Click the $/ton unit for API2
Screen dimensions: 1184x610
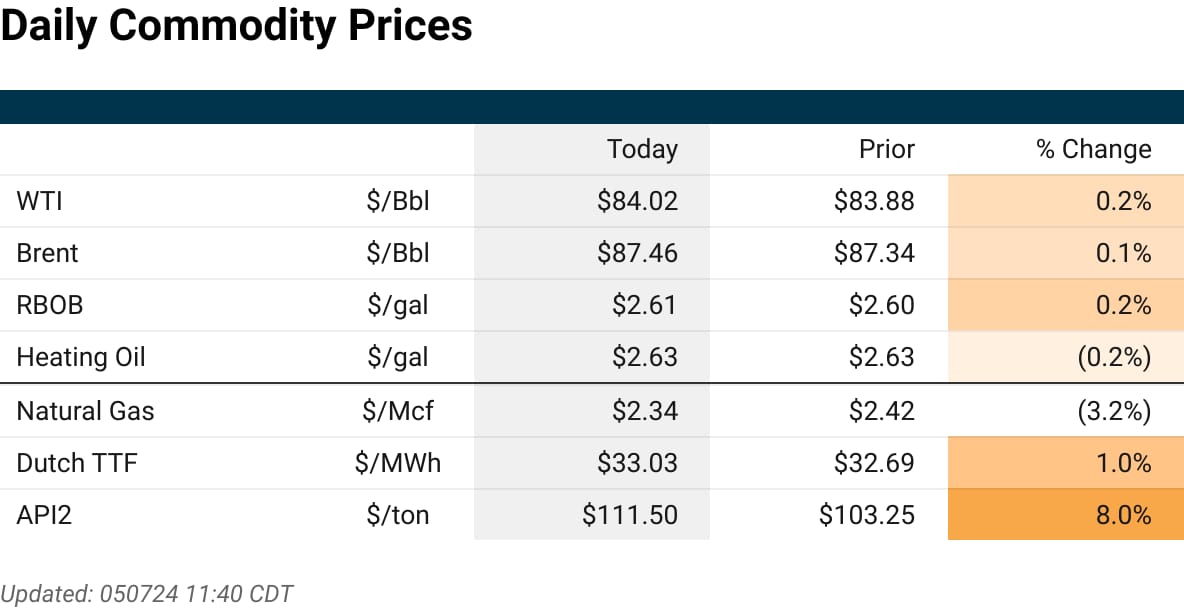[x=397, y=515]
